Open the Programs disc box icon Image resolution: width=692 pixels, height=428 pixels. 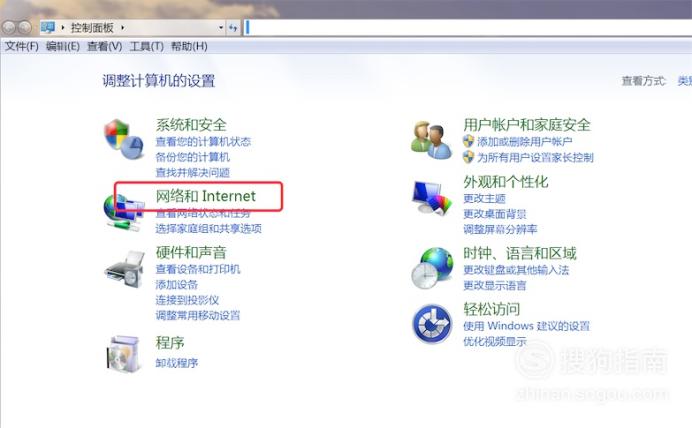(123, 353)
